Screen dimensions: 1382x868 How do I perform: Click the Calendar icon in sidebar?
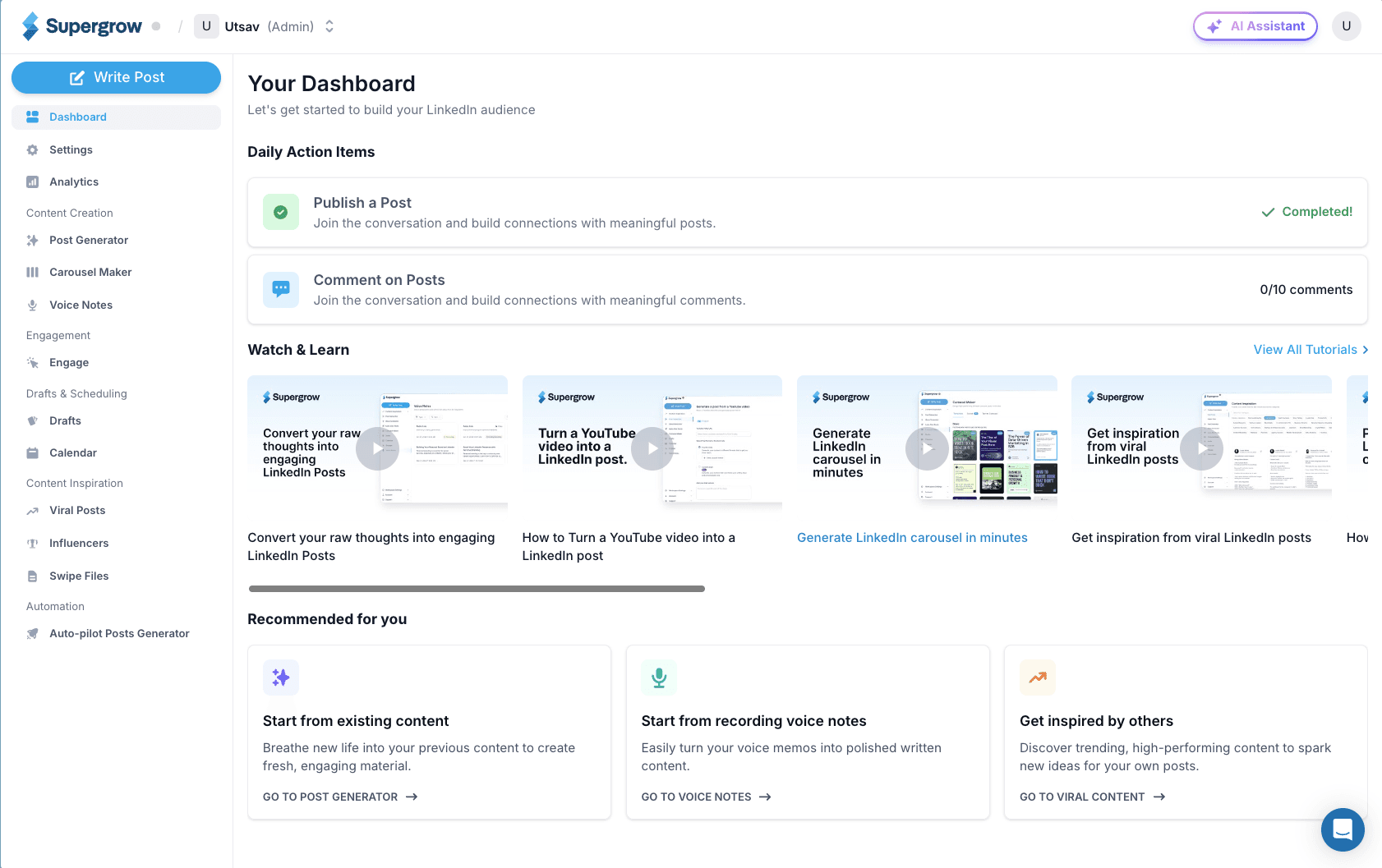point(33,453)
